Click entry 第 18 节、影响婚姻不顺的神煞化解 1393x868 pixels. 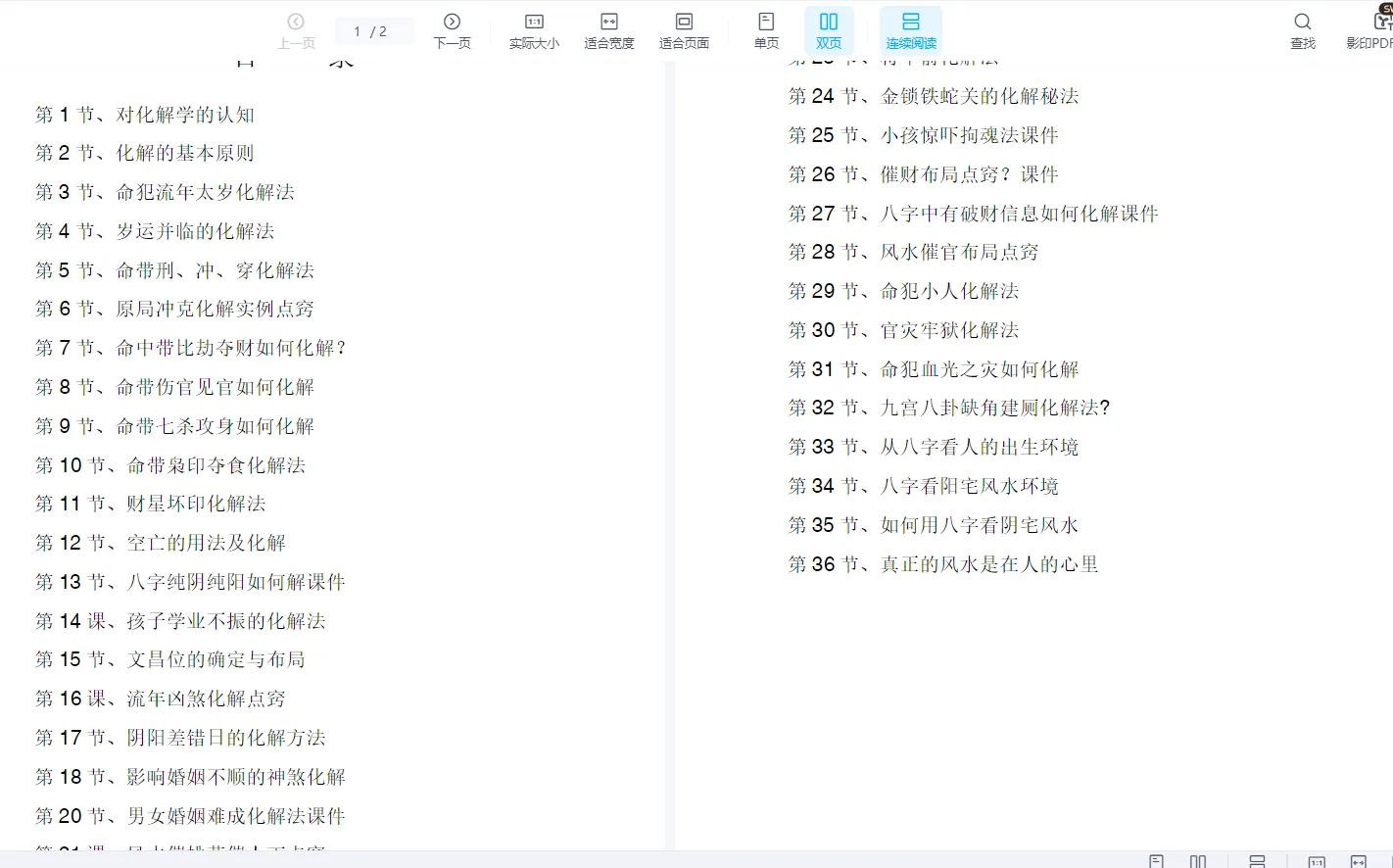(x=191, y=777)
